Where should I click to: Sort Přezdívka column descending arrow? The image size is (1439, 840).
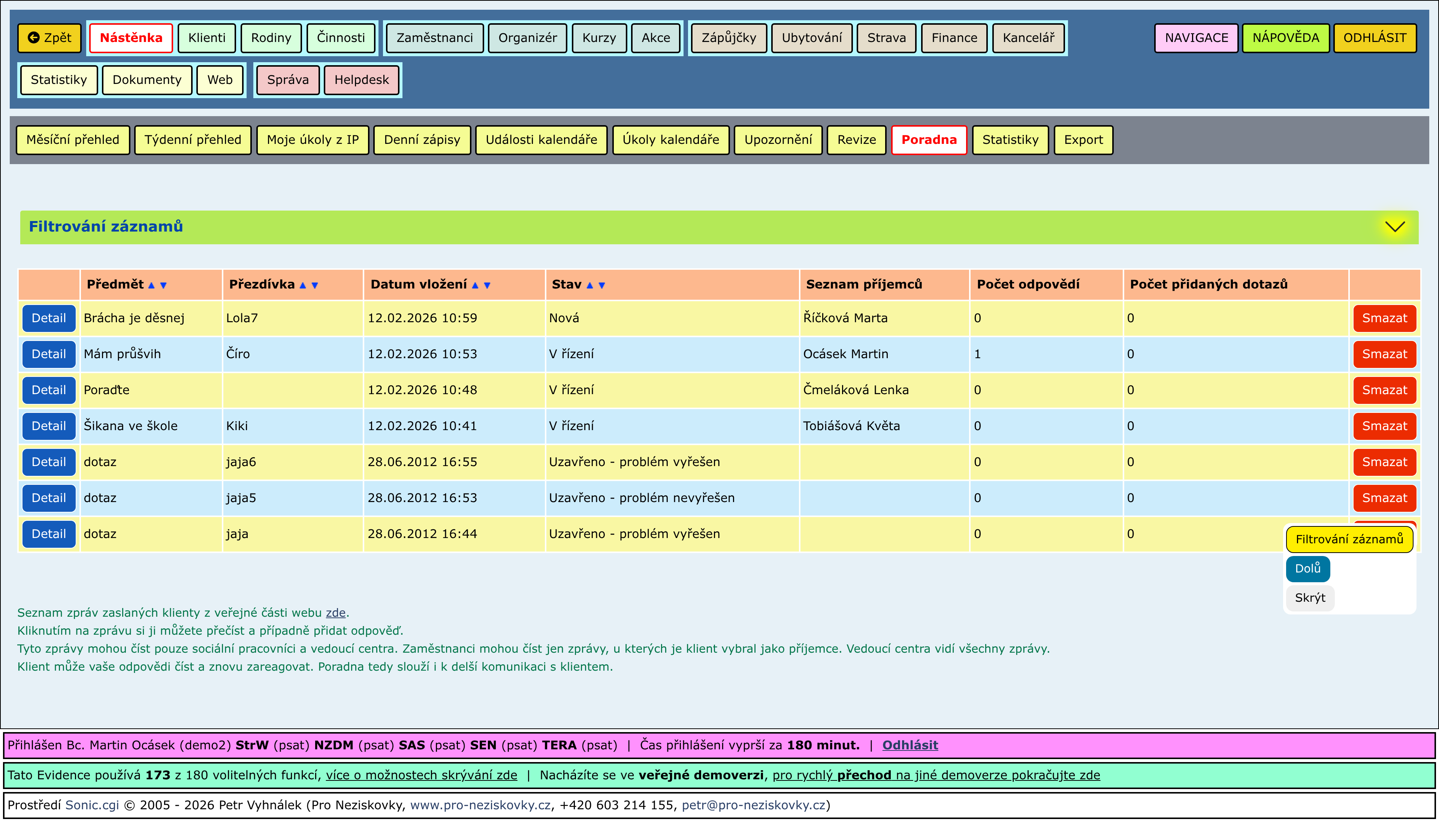tap(315, 285)
